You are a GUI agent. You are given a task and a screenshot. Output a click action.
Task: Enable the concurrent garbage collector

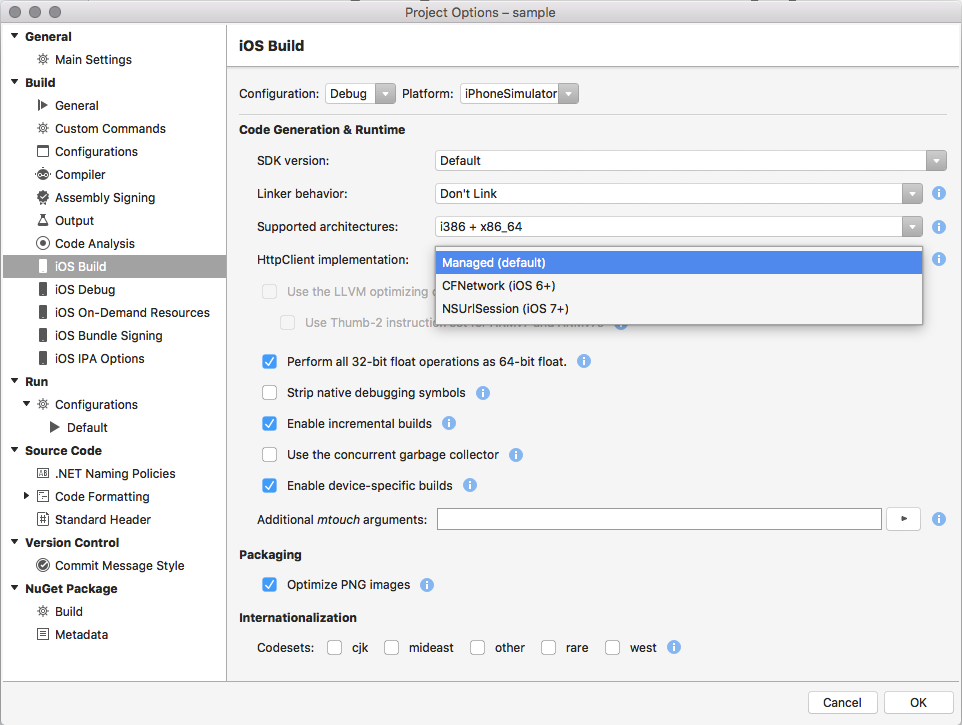[x=269, y=455]
